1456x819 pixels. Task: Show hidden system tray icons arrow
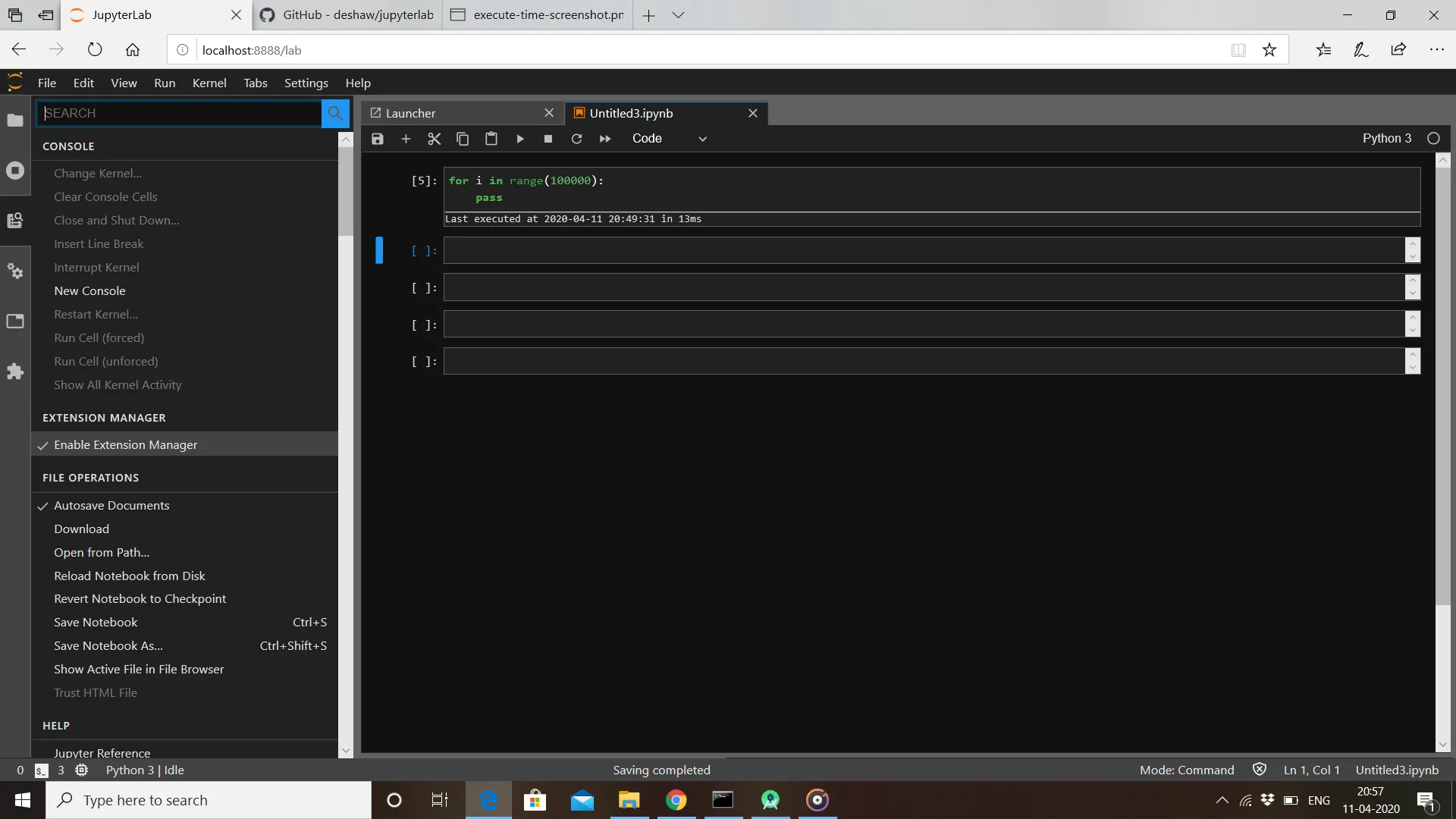(x=1222, y=800)
